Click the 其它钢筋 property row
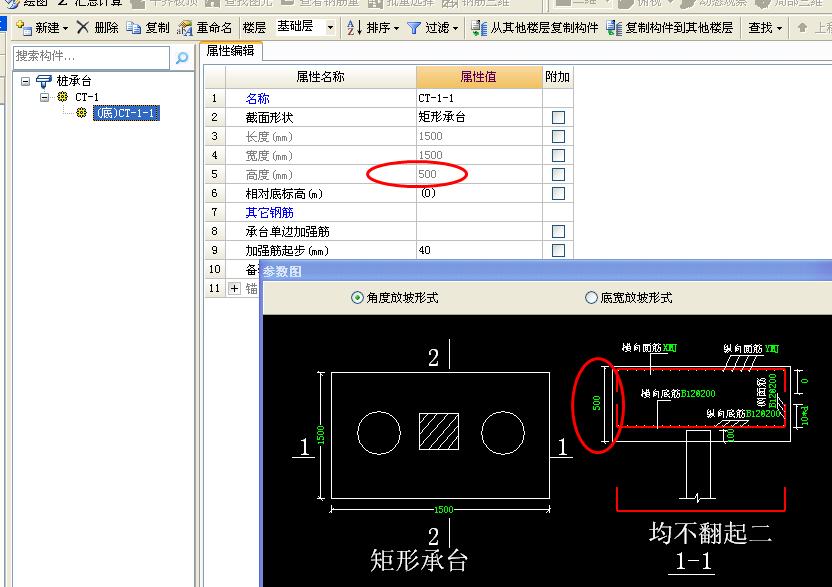Viewport: 832px width, 587px height. point(389,212)
